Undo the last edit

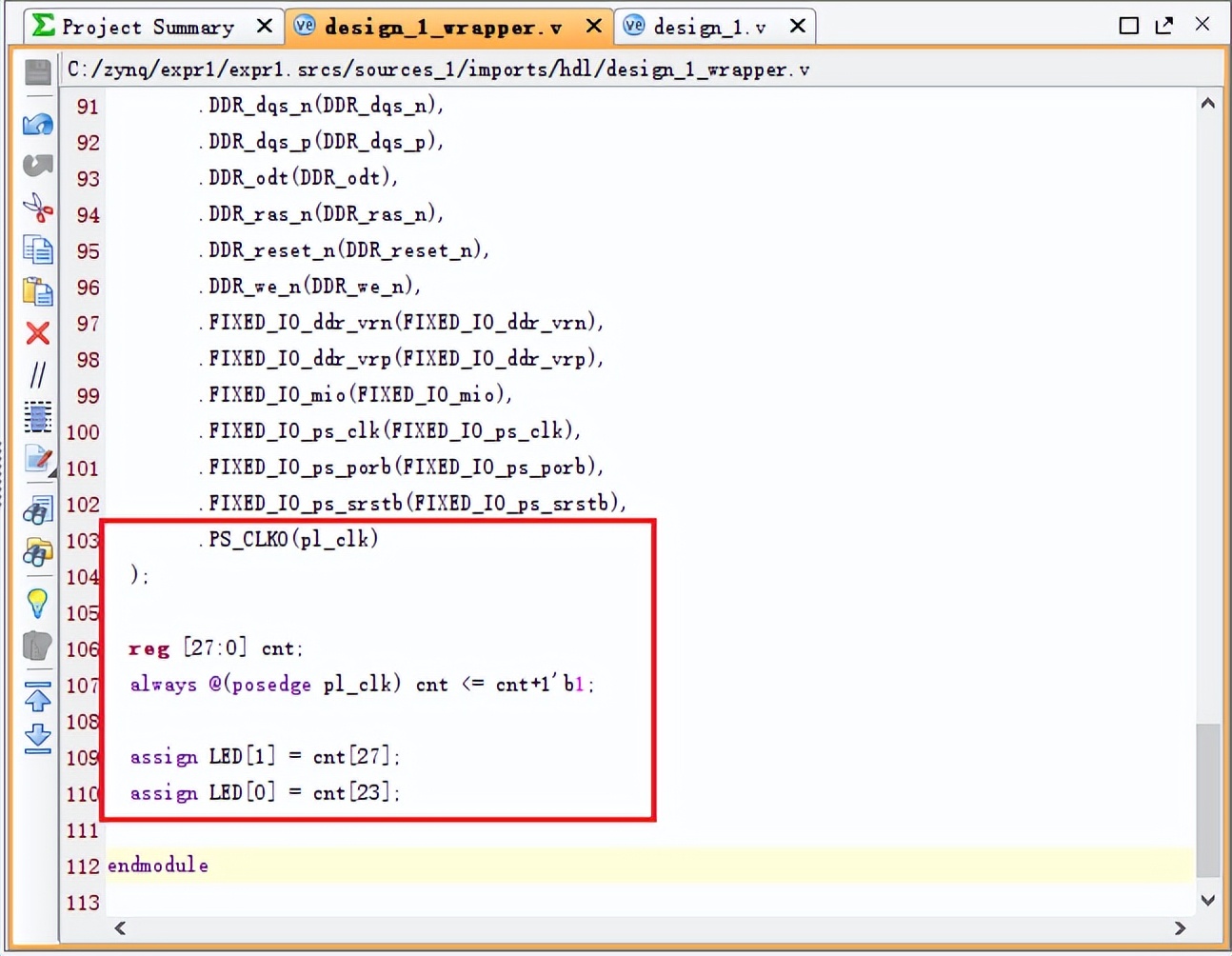click(37, 125)
